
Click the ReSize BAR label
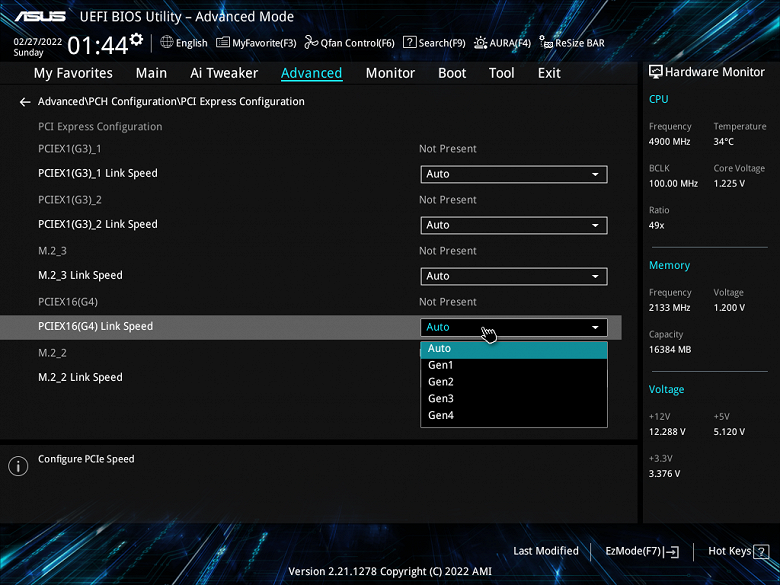coord(580,43)
